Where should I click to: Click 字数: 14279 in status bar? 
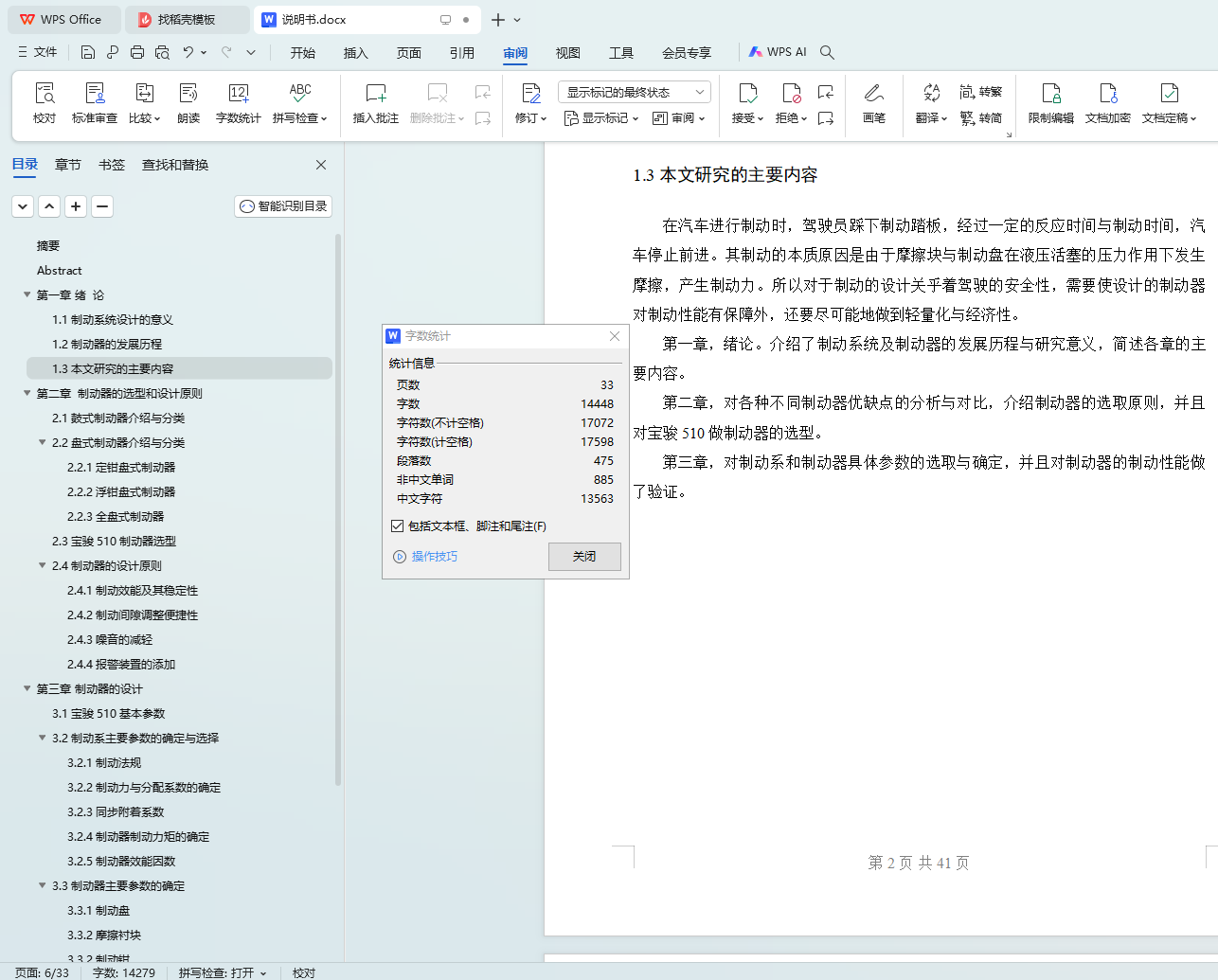[x=124, y=972]
